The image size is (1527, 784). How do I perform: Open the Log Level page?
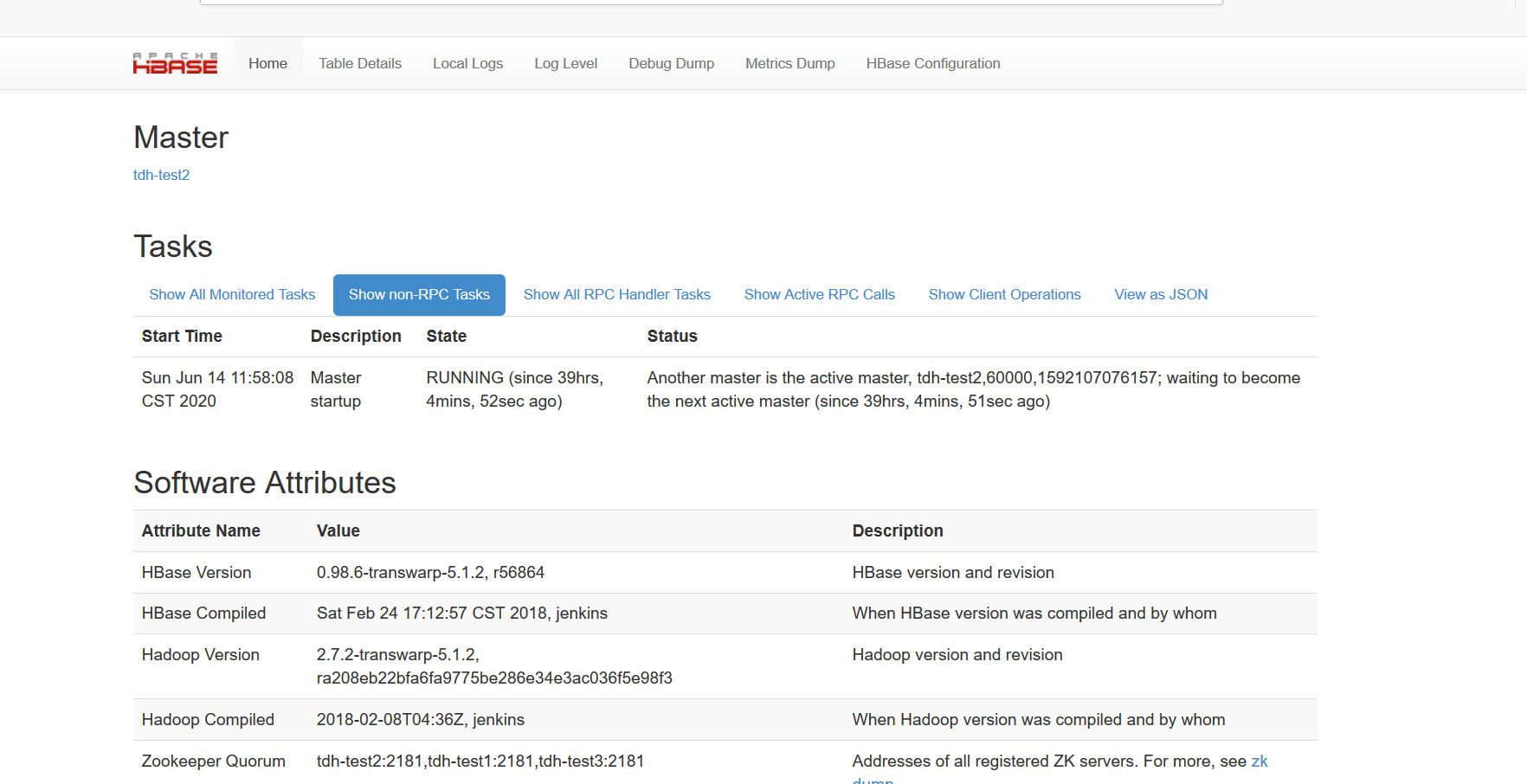point(565,63)
